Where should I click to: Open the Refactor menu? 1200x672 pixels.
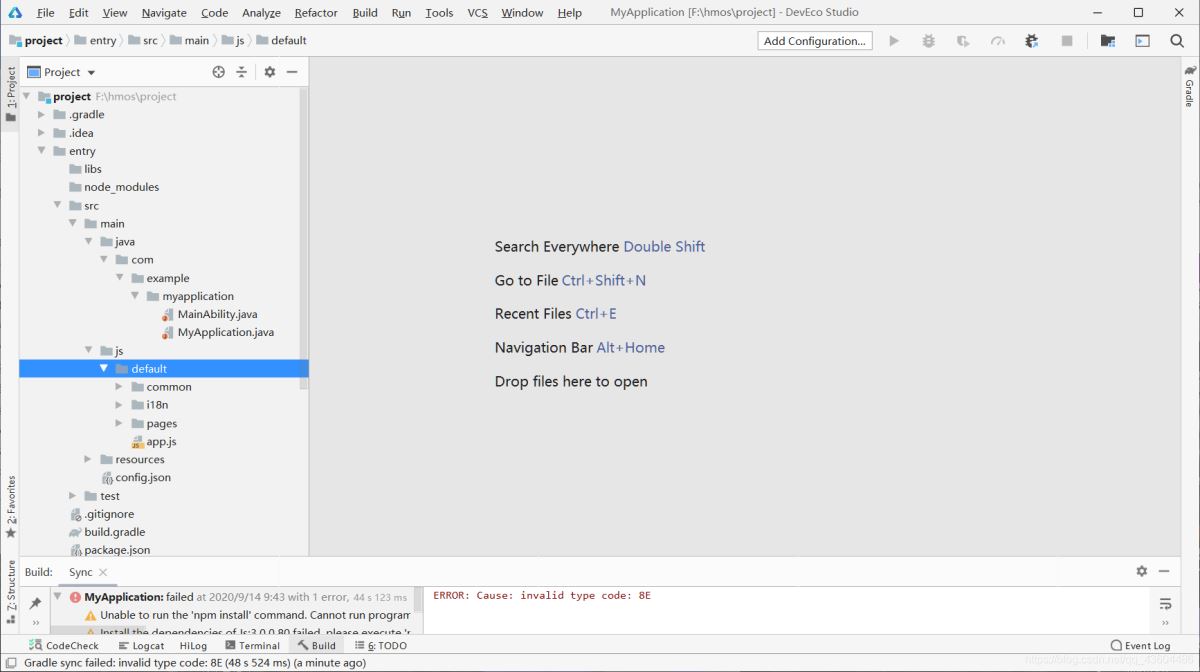pyautogui.click(x=315, y=13)
